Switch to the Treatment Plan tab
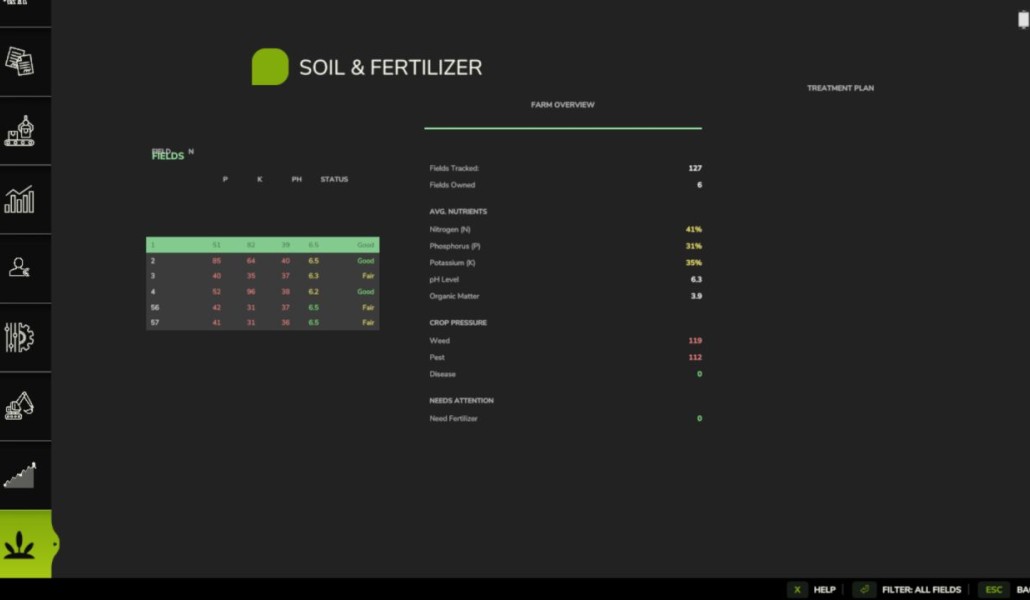The image size is (1030, 600). click(840, 88)
